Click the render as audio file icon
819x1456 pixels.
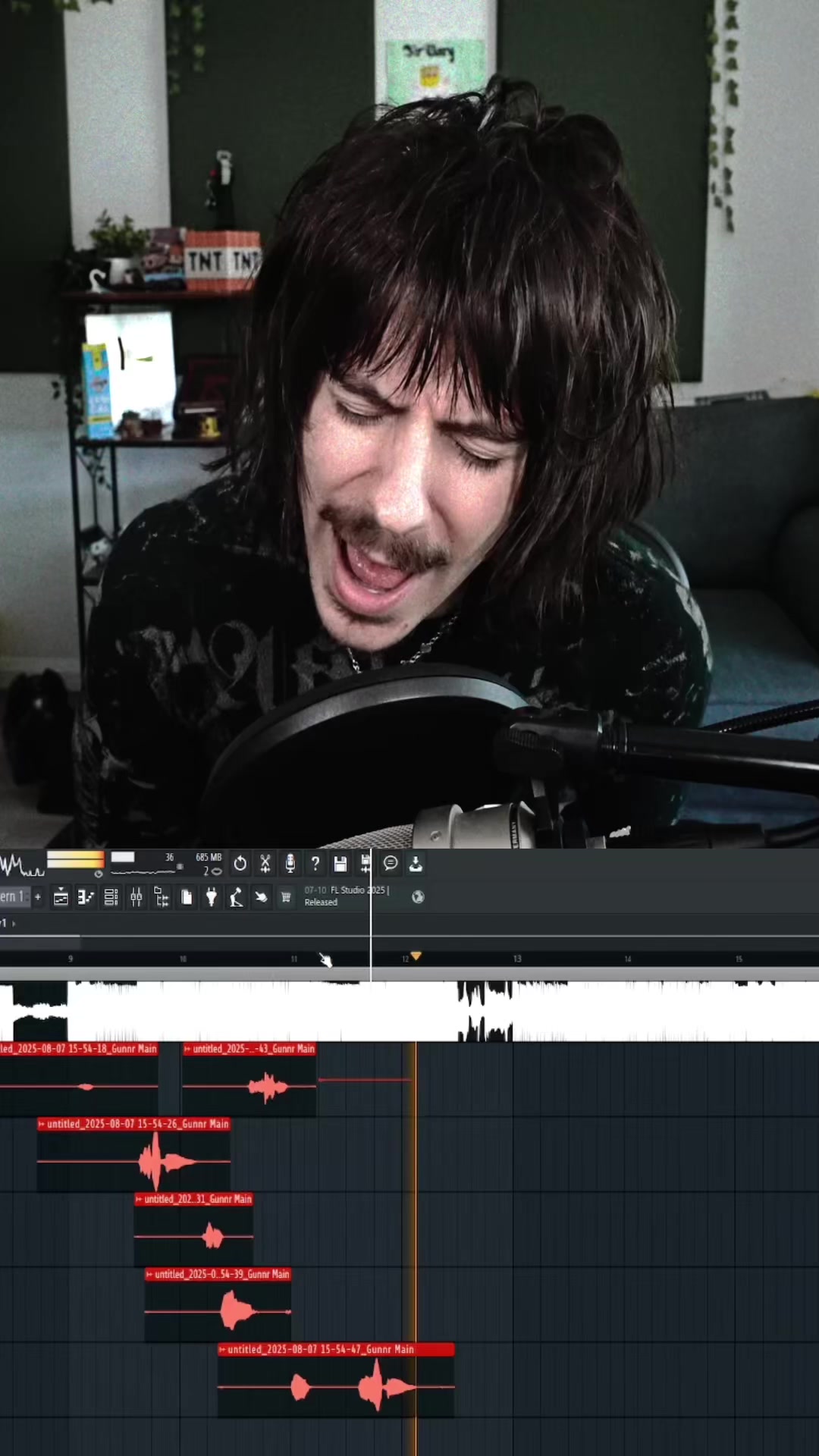click(366, 863)
